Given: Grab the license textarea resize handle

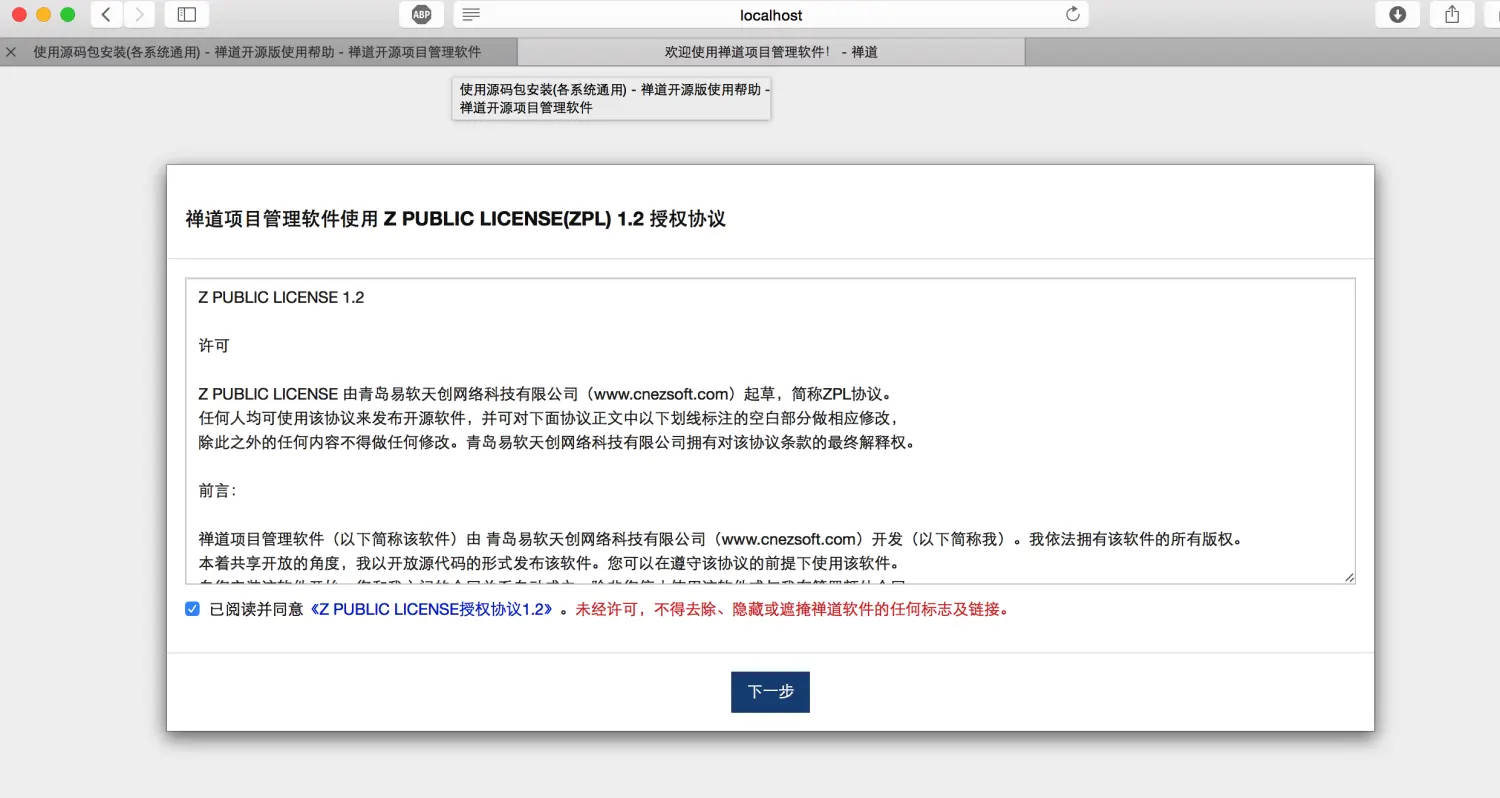Looking at the screenshot, I should click(x=1349, y=577).
